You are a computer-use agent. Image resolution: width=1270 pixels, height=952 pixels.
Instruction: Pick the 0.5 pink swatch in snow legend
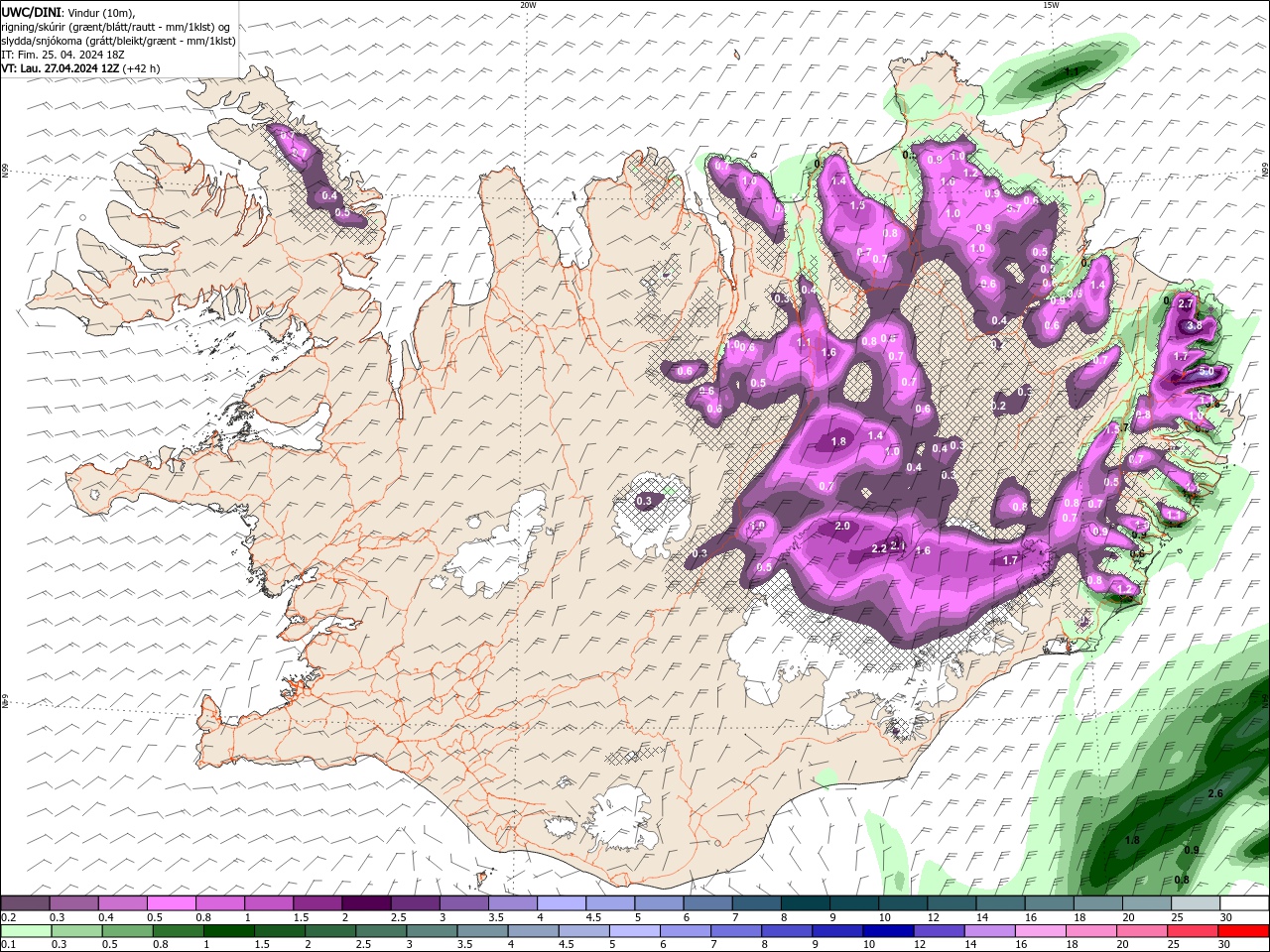click(x=171, y=903)
